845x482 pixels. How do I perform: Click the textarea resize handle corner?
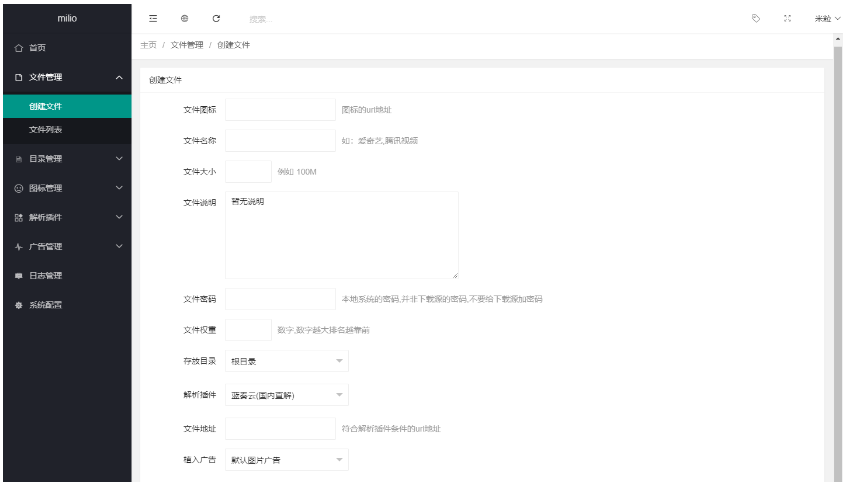point(455,276)
